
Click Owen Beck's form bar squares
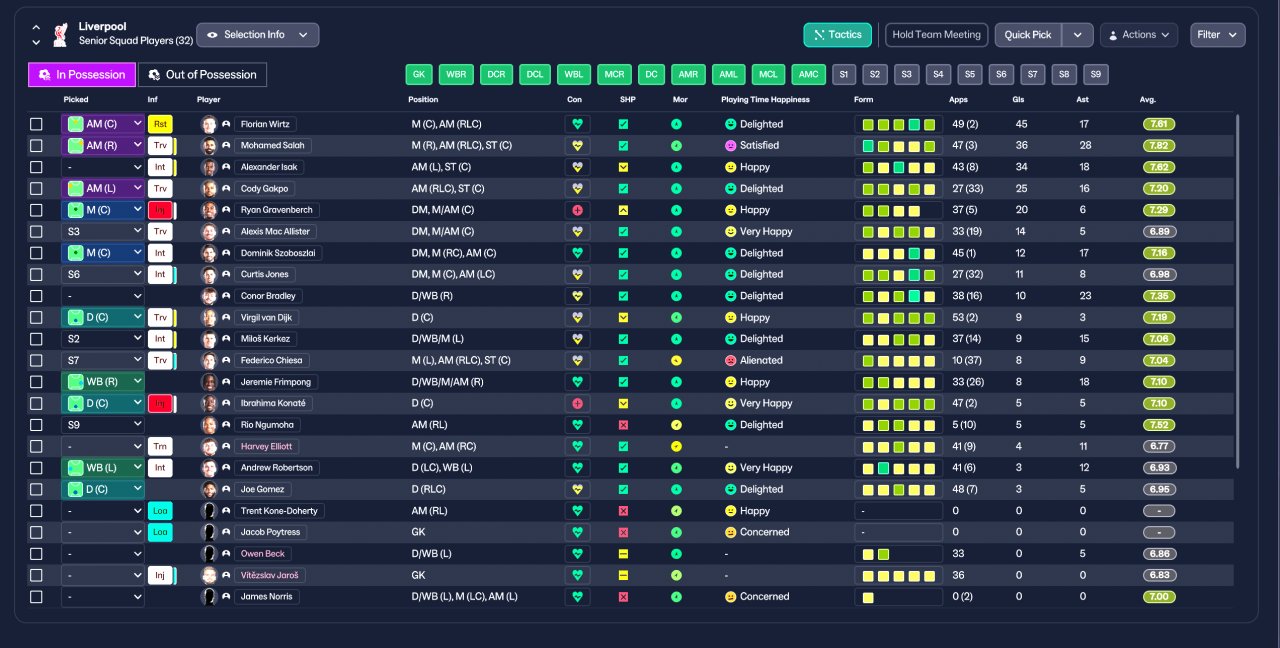click(x=876, y=554)
